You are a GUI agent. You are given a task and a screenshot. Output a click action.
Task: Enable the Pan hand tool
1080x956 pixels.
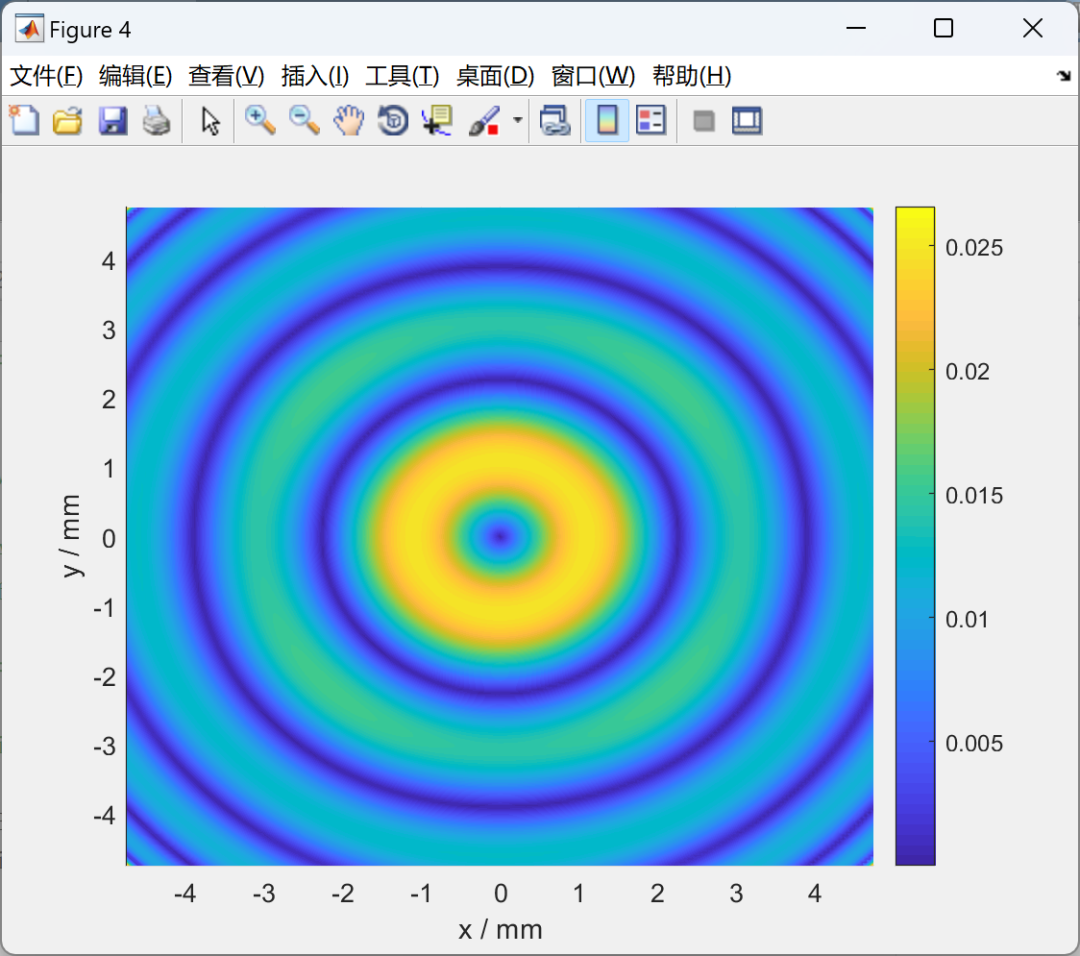[349, 121]
